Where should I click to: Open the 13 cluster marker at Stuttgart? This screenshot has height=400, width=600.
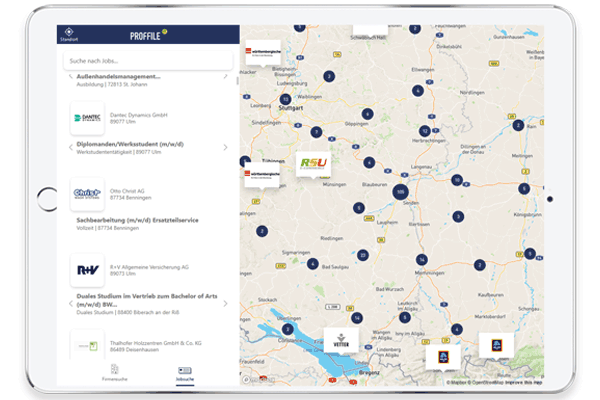click(x=285, y=100)
